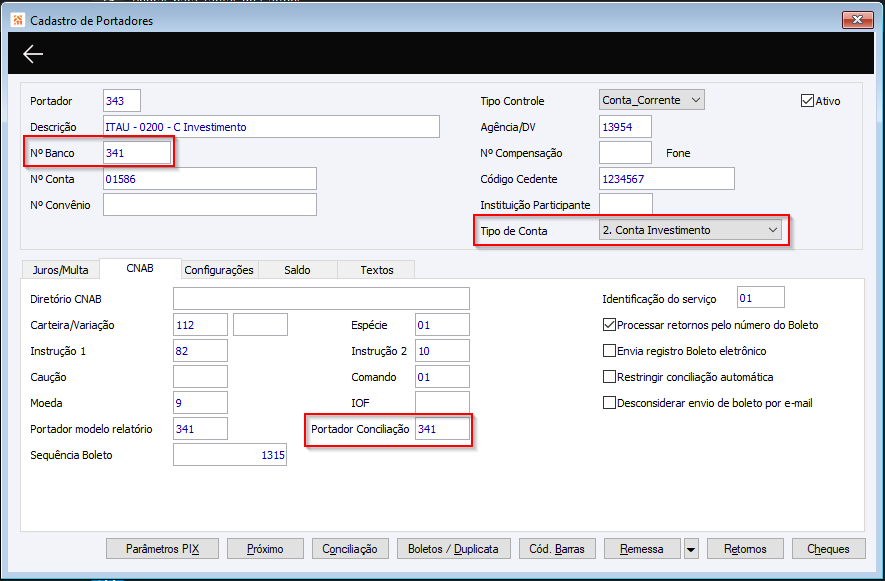Uncheck Processar retornos pelo número do Boleto
This screenshot has height=581, width=885.
point(609,325)
